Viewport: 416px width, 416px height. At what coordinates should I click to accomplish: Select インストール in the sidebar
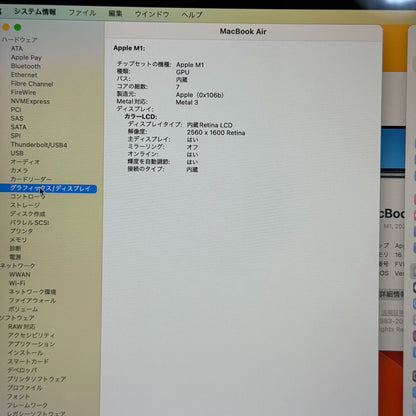(x=26, y=353)
